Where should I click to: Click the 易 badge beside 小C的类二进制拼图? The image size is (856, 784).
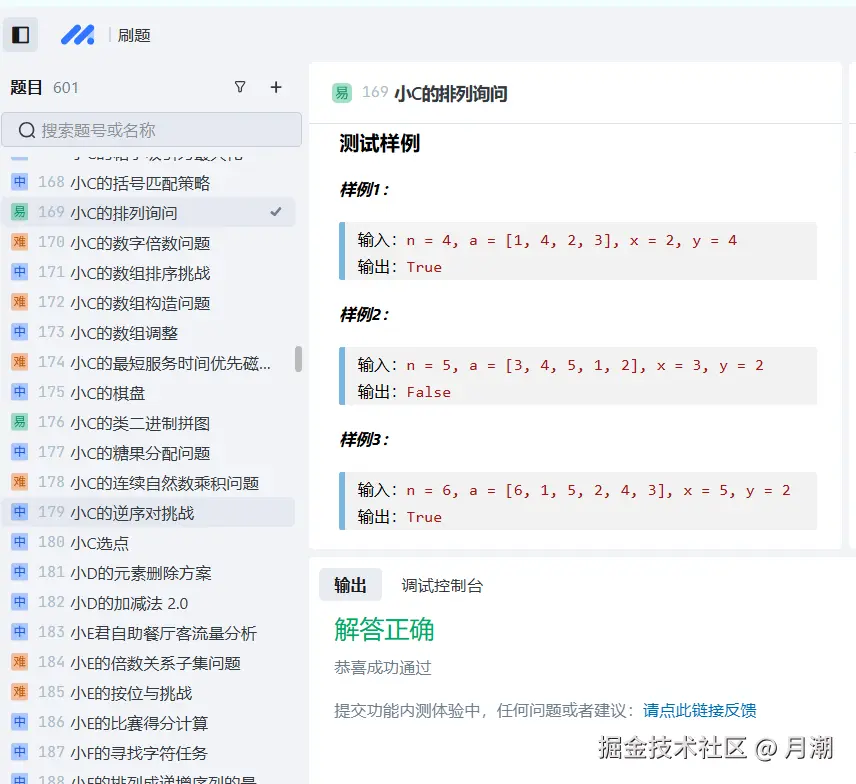[19, 422]
